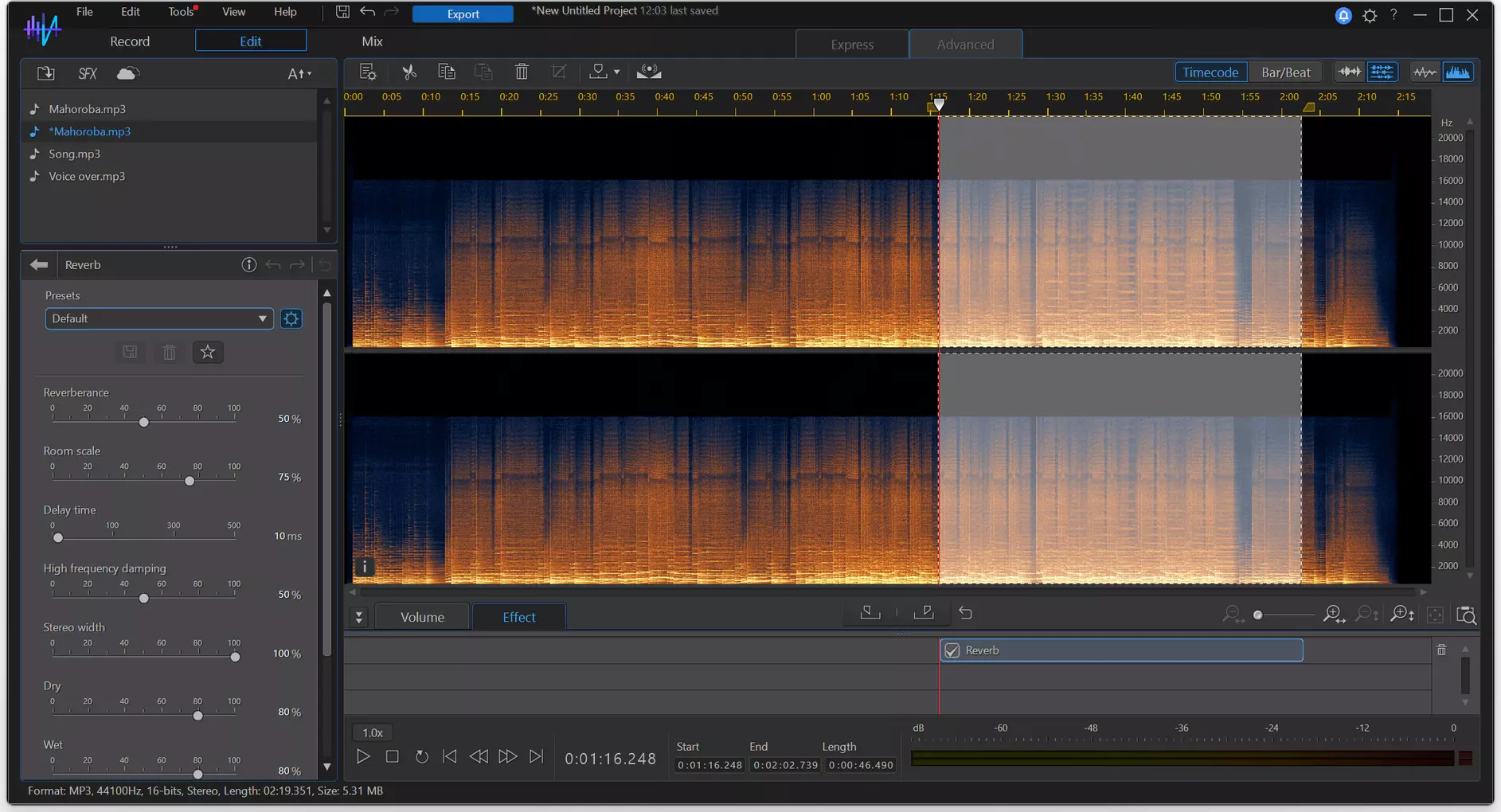Select Voice over.mp3 in the media list
Image resolution: width=1501 pixels, height=812 pixels.
(87, 176)
